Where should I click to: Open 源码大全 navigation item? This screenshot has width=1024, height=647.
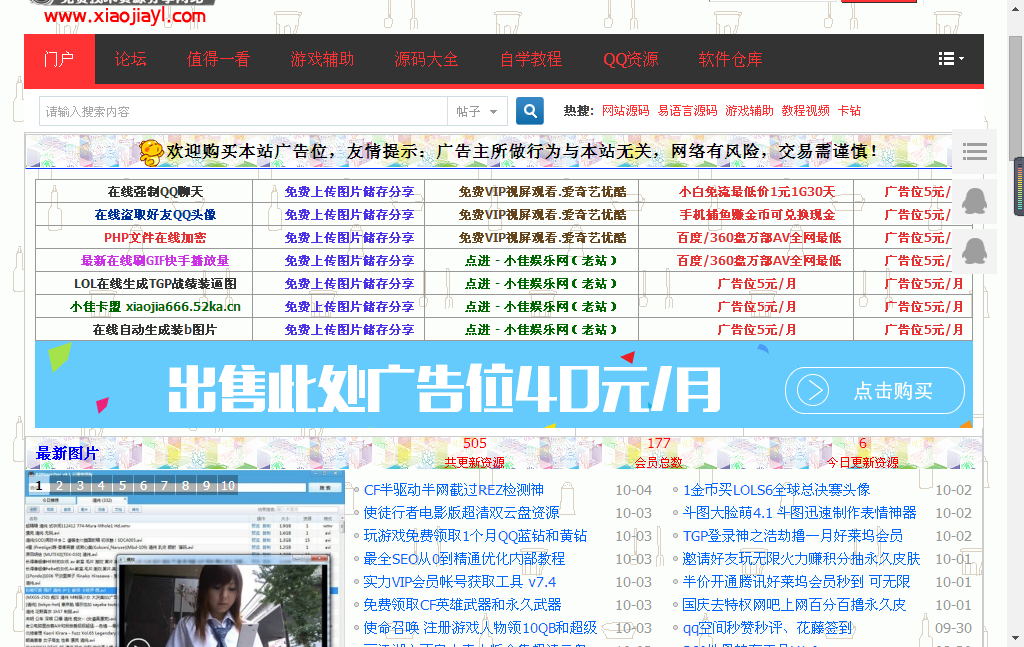[426, 59]
